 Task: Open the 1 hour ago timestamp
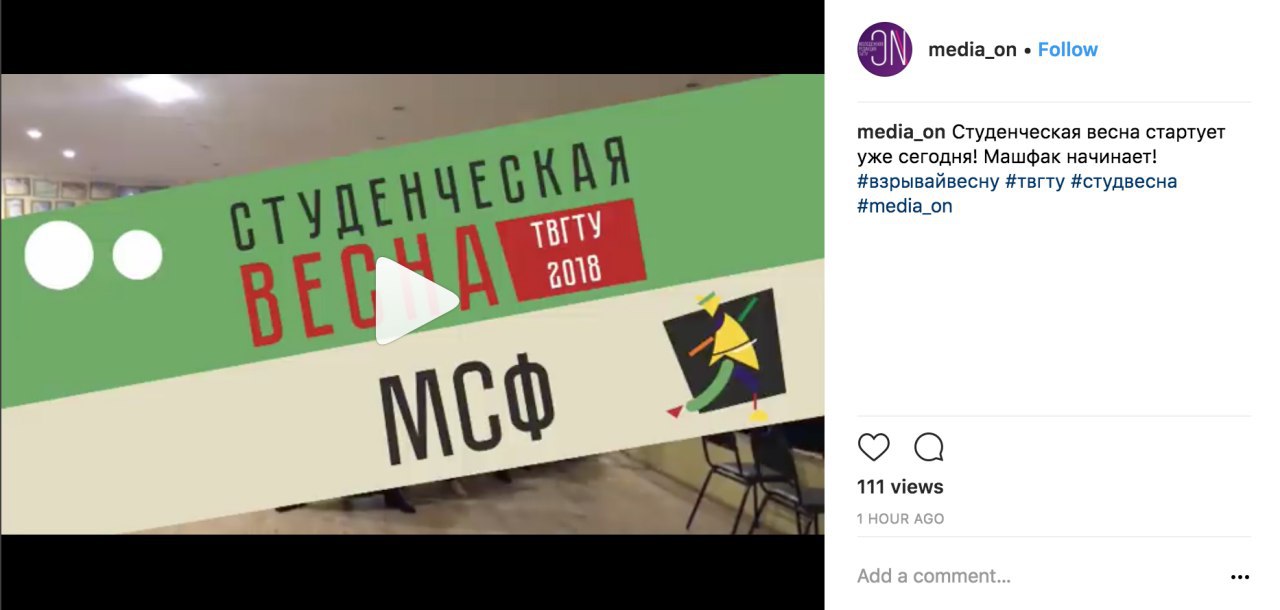click(900, 519)
